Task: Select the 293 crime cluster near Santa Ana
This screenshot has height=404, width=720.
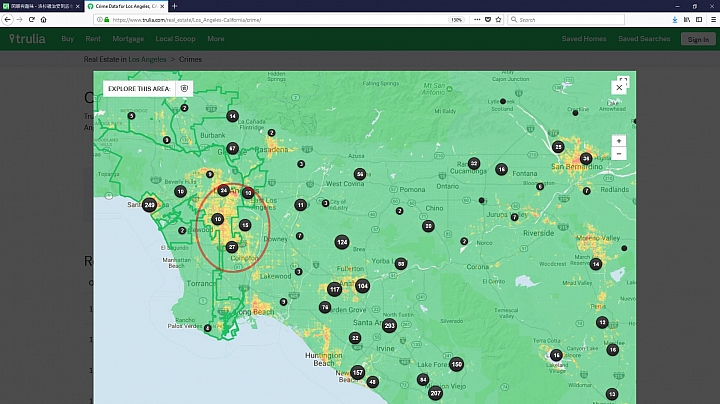Action: [x=389, y=325]
